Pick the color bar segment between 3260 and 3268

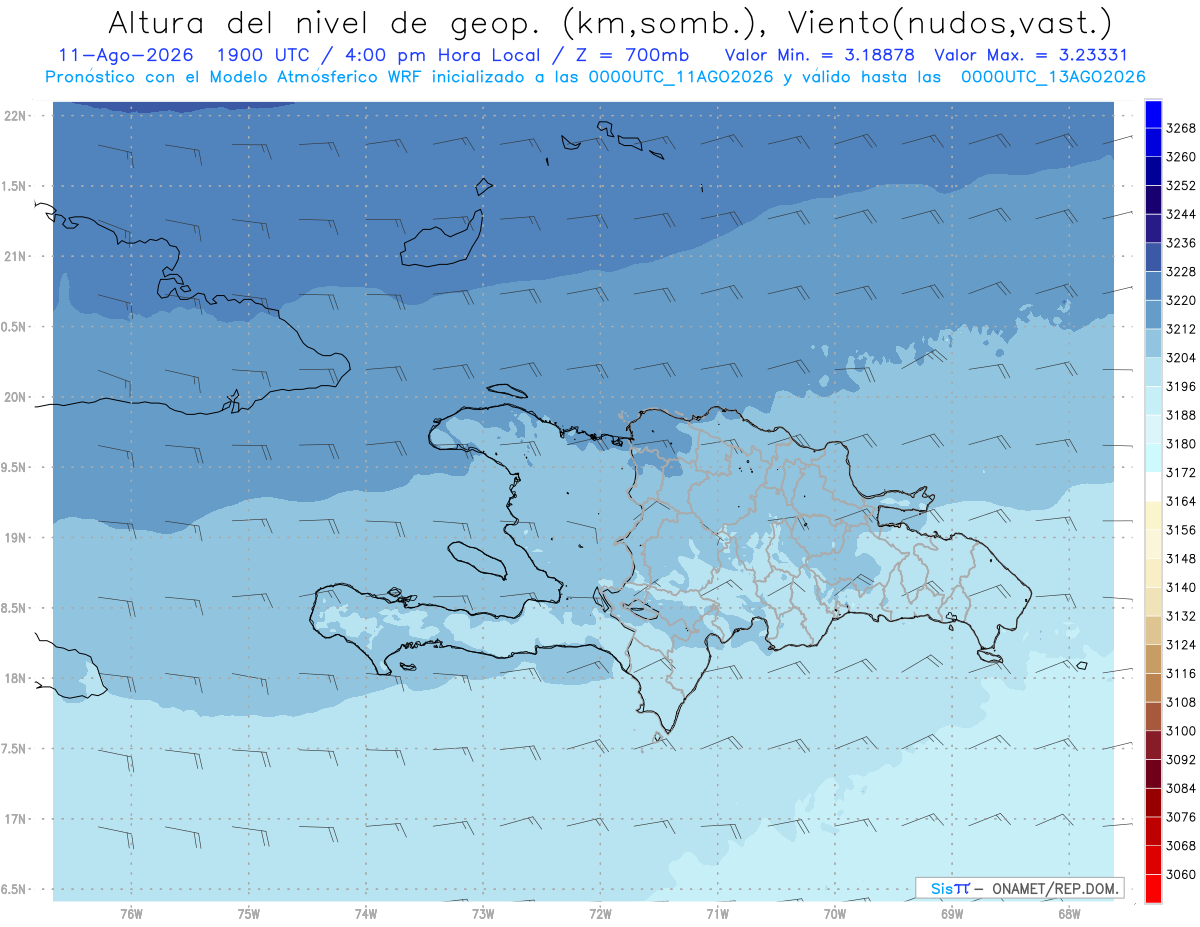click(1153, 143)
